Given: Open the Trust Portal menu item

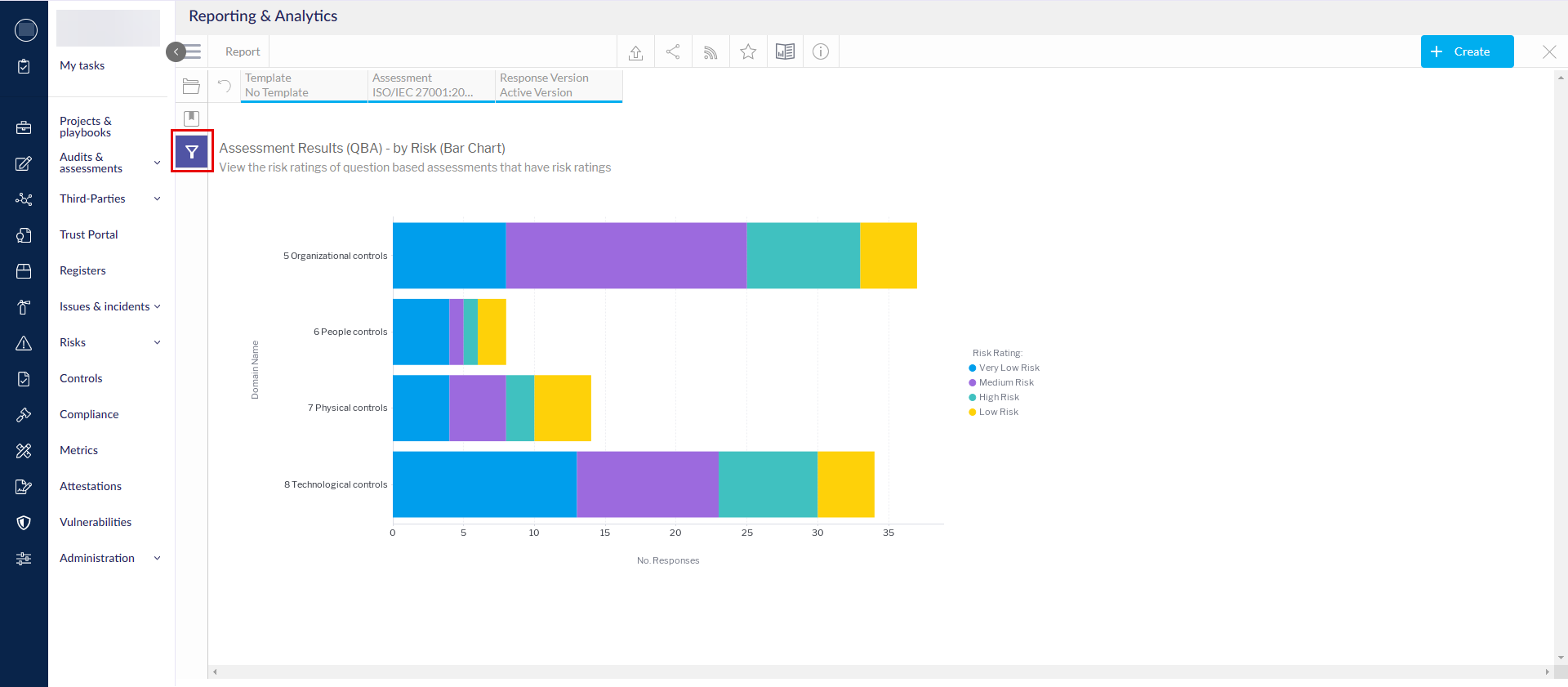Looking at the screenshot, I should point(88,234).
